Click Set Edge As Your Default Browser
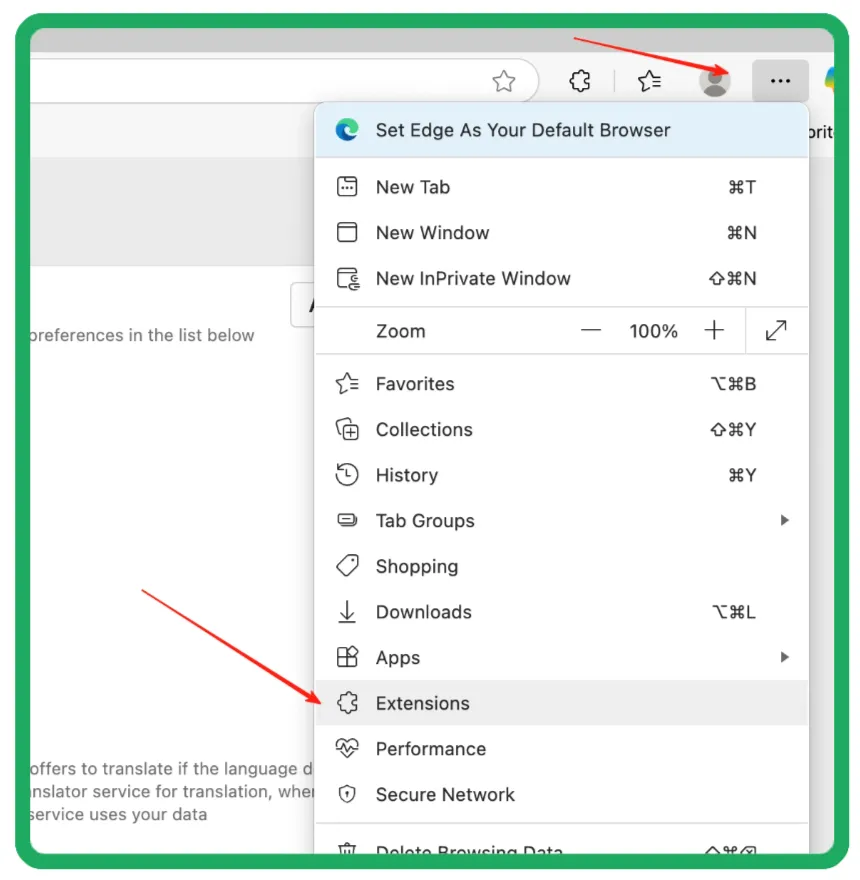 click(522, 130)
